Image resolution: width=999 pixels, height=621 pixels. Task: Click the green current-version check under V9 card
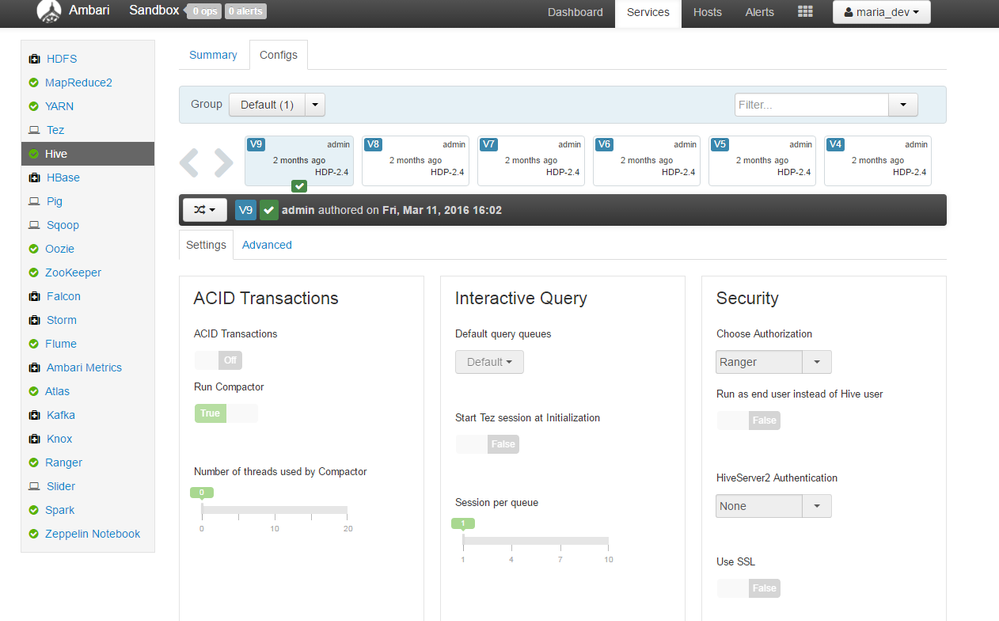(x=299, y=186)
